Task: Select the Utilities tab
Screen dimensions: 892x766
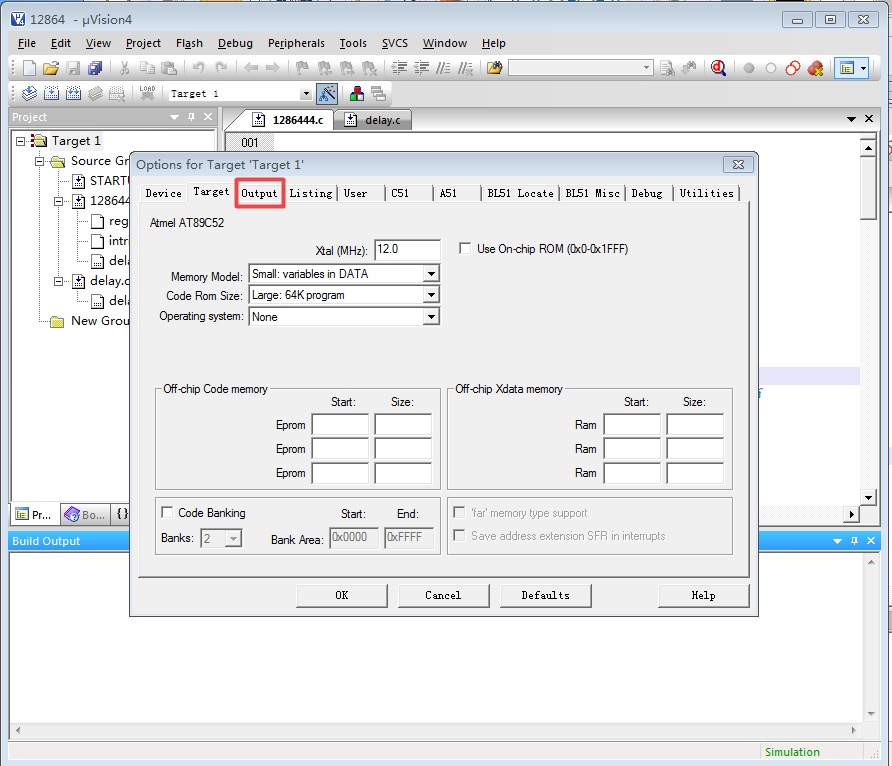Action: pos(706,193)
